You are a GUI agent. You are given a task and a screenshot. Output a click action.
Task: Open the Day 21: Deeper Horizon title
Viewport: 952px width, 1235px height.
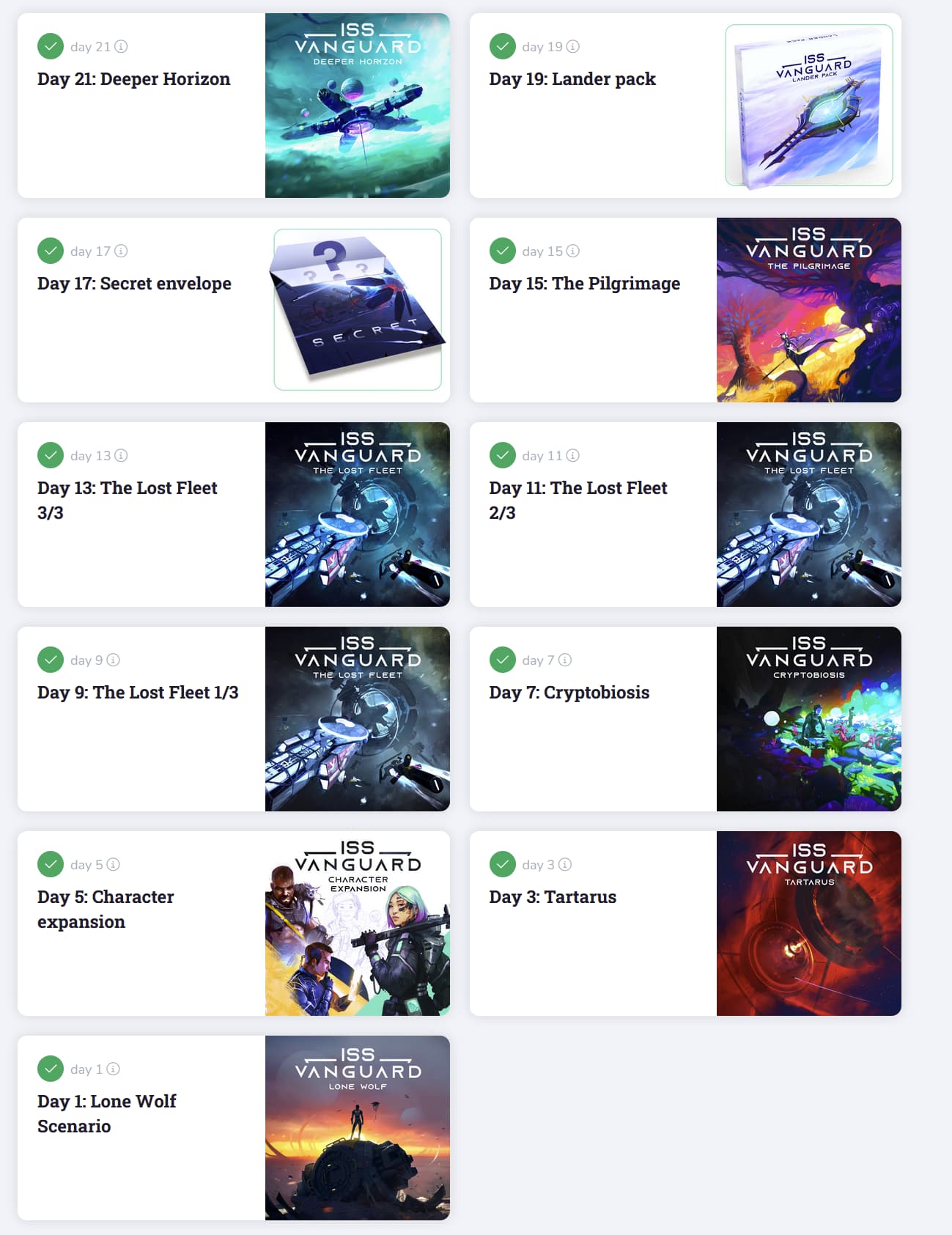coord(133,79)
